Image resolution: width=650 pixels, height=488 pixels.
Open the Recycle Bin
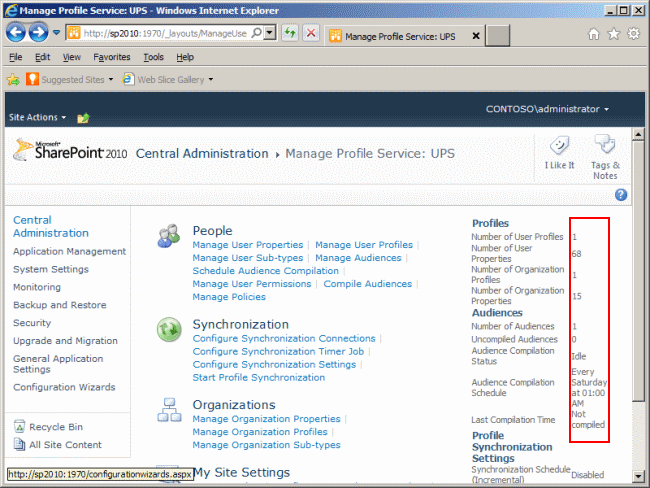click(x=48, y=427)
